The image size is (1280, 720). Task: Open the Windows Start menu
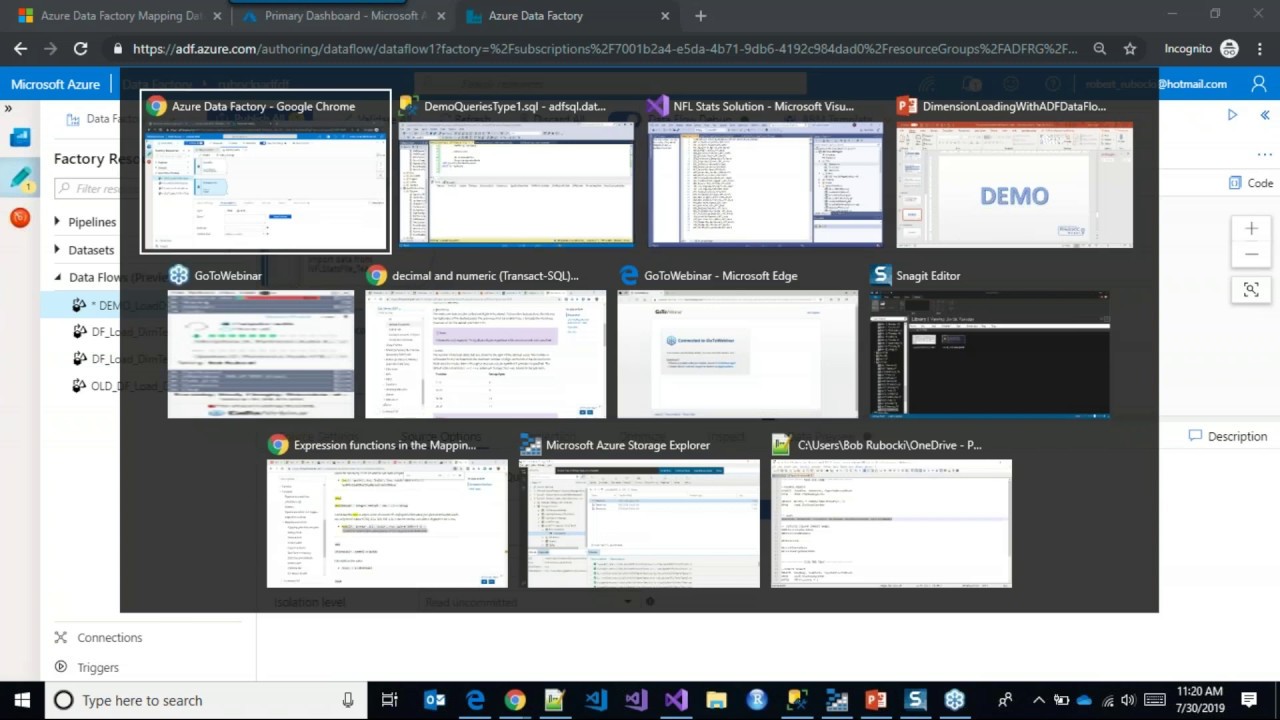point(22,700)
